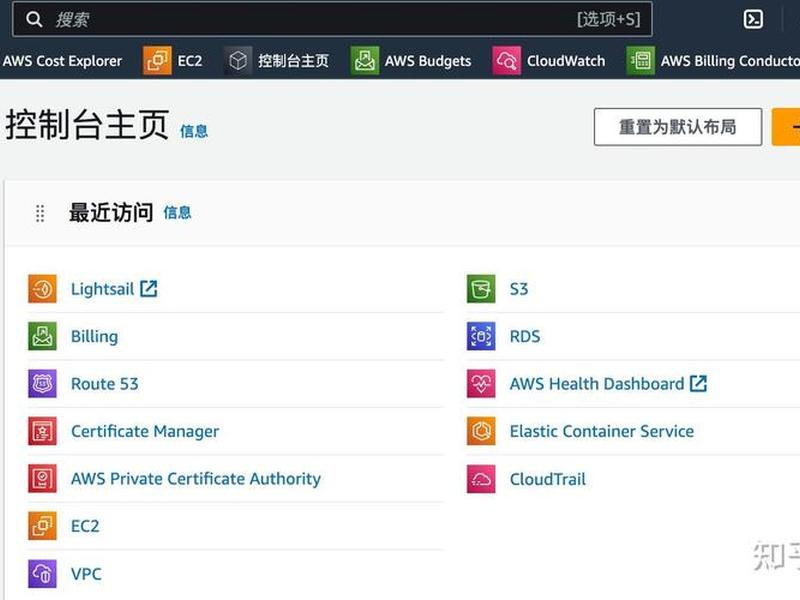This screenshot has height=600, width=800.
Task: Click AWS Budgets icon in favorites bar
Action: 365,61
